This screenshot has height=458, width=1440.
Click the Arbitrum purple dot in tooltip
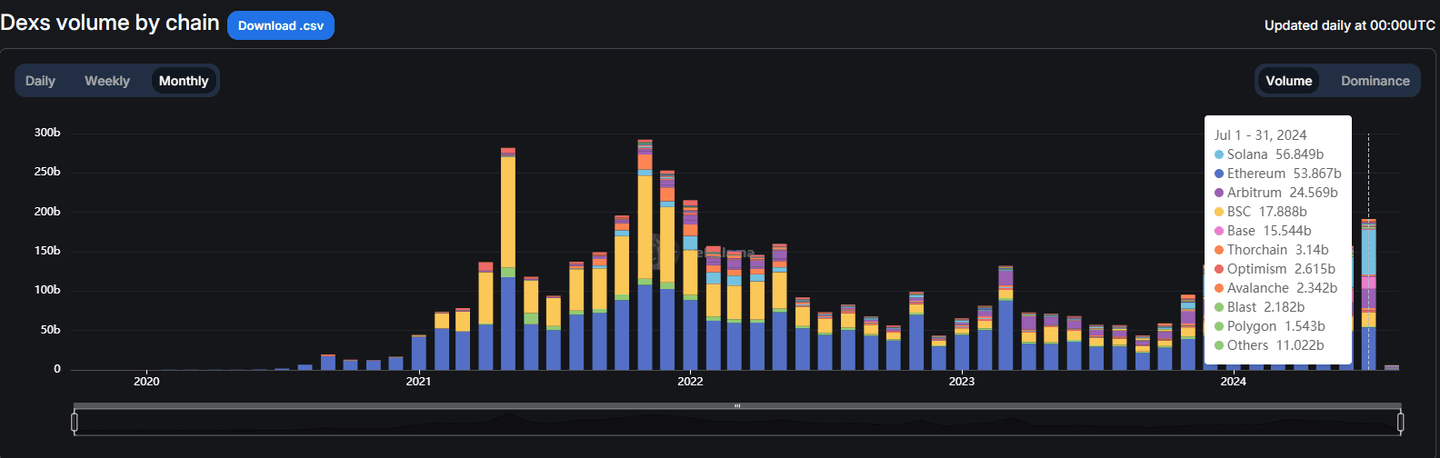click(x=1219, y=193)
